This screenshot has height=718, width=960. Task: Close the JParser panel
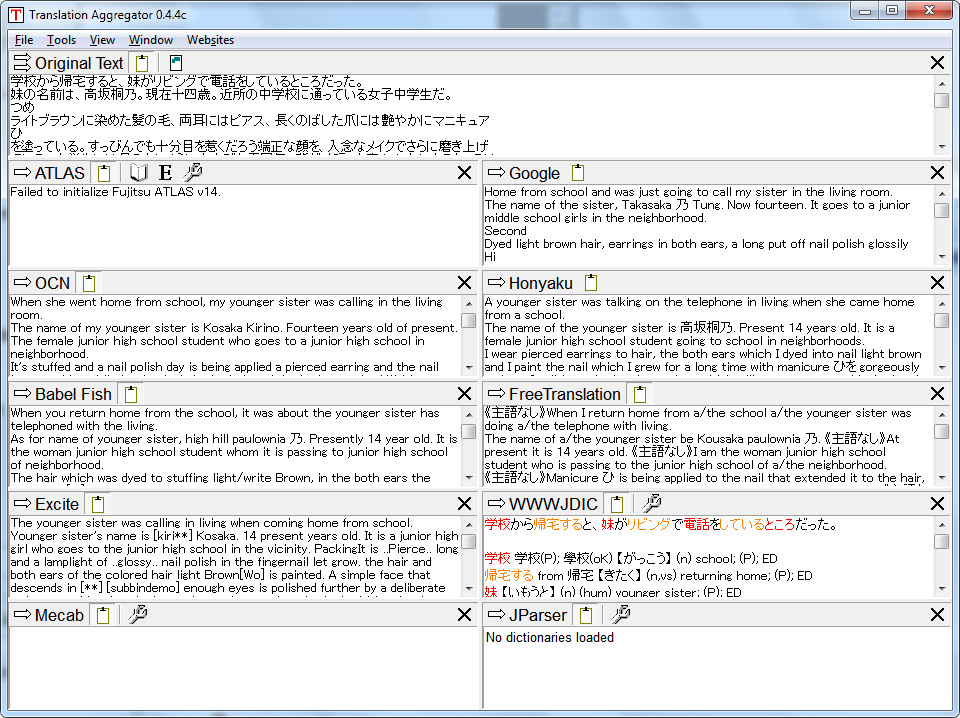click(x=937, y=615)
